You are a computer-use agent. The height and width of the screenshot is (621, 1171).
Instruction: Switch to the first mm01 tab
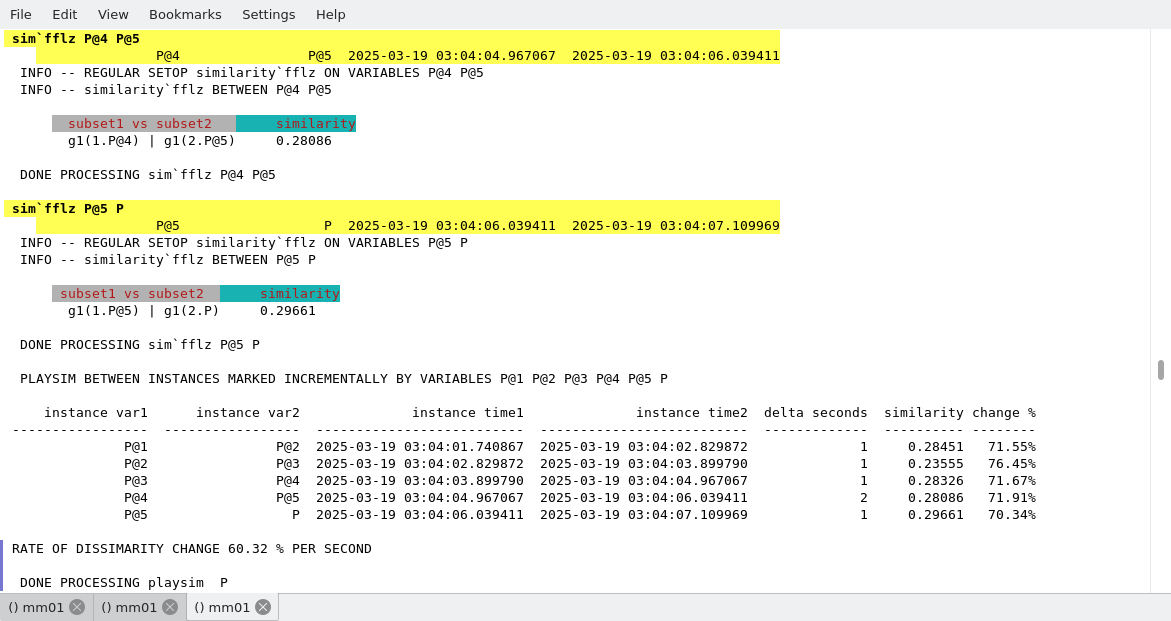point(37,607)
